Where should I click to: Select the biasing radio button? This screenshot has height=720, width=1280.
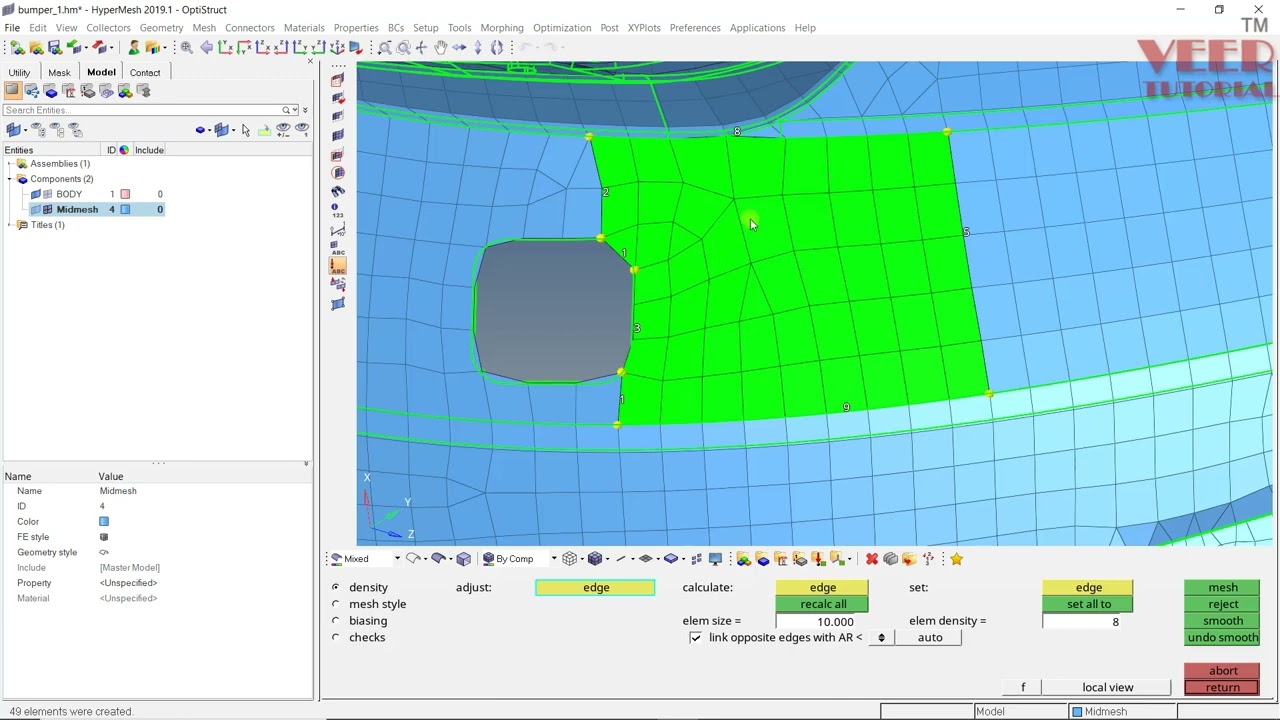(x=336, y=621)
